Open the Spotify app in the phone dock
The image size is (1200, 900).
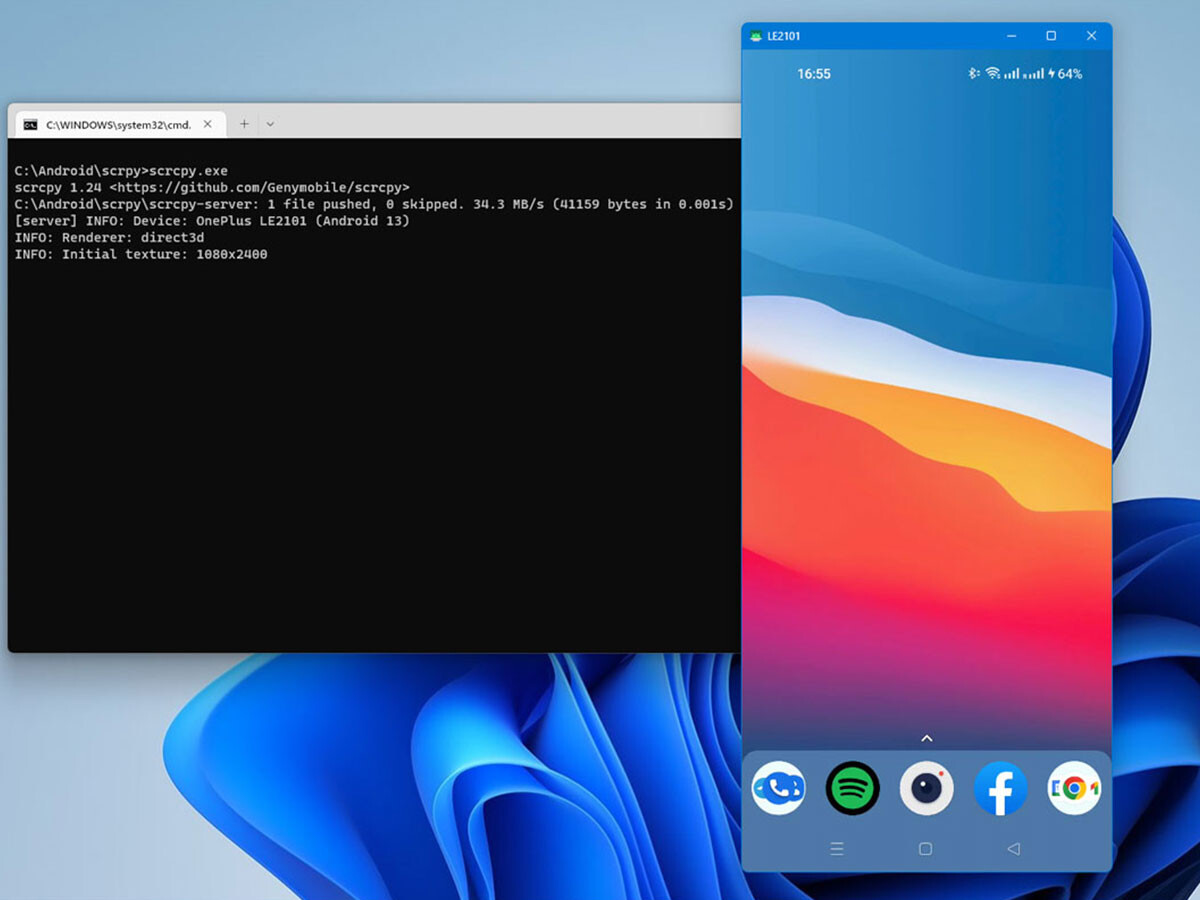pyautogui.click(x=852, y=788)
